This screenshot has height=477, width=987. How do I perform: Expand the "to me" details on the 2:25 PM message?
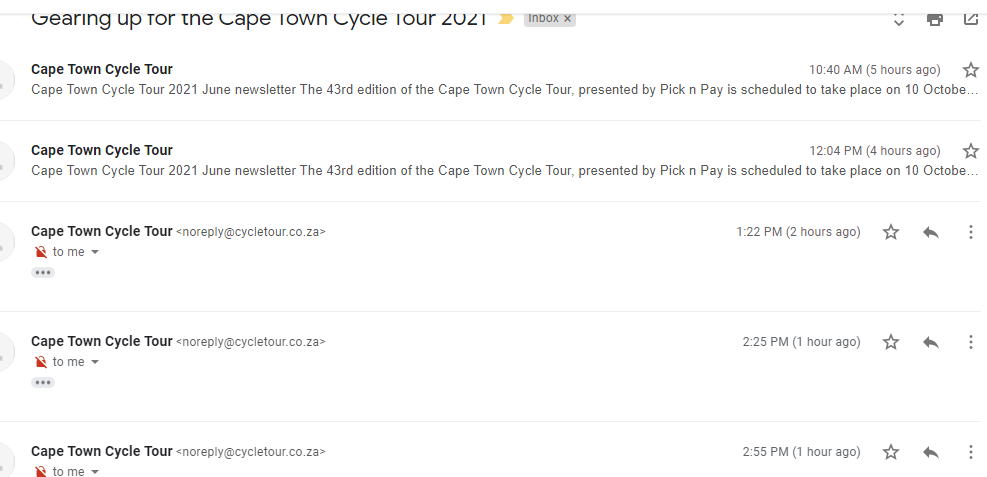point(95,362)
